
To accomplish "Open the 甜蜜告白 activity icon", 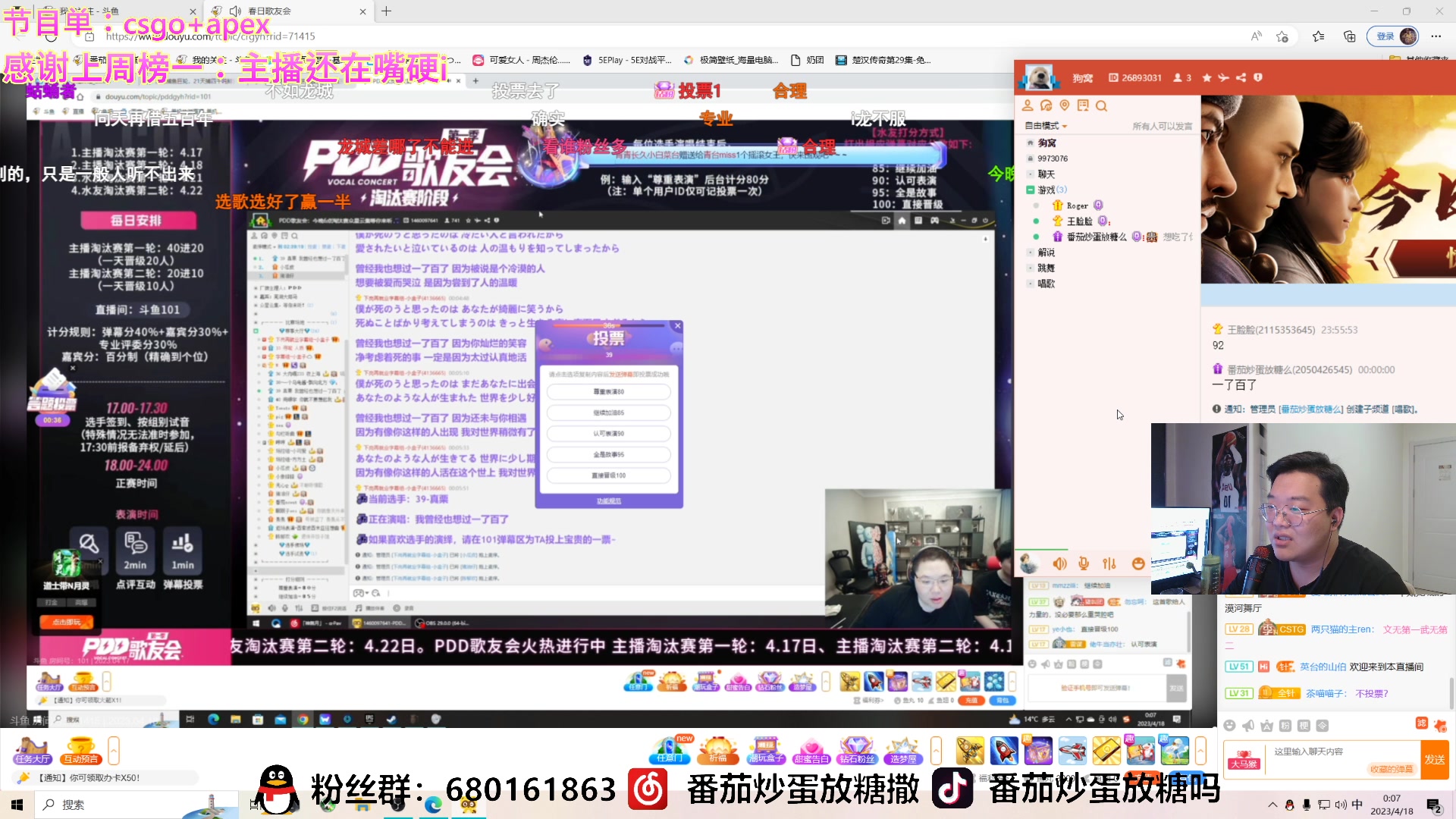I will coord(811,751).
